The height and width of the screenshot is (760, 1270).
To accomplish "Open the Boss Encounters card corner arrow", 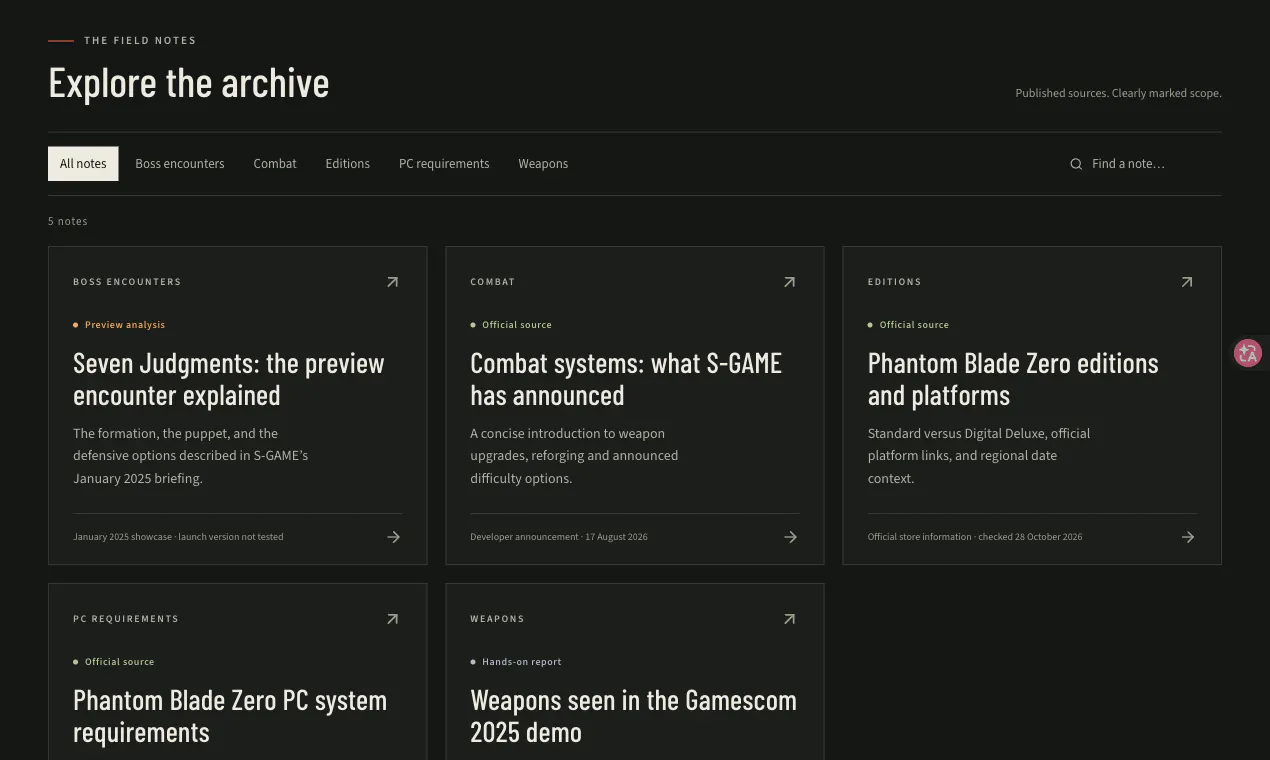I will [x=392, y=282].
